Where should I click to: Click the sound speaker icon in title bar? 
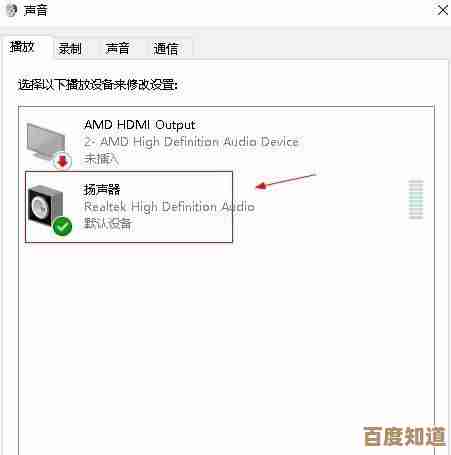[x=11, y=10]
